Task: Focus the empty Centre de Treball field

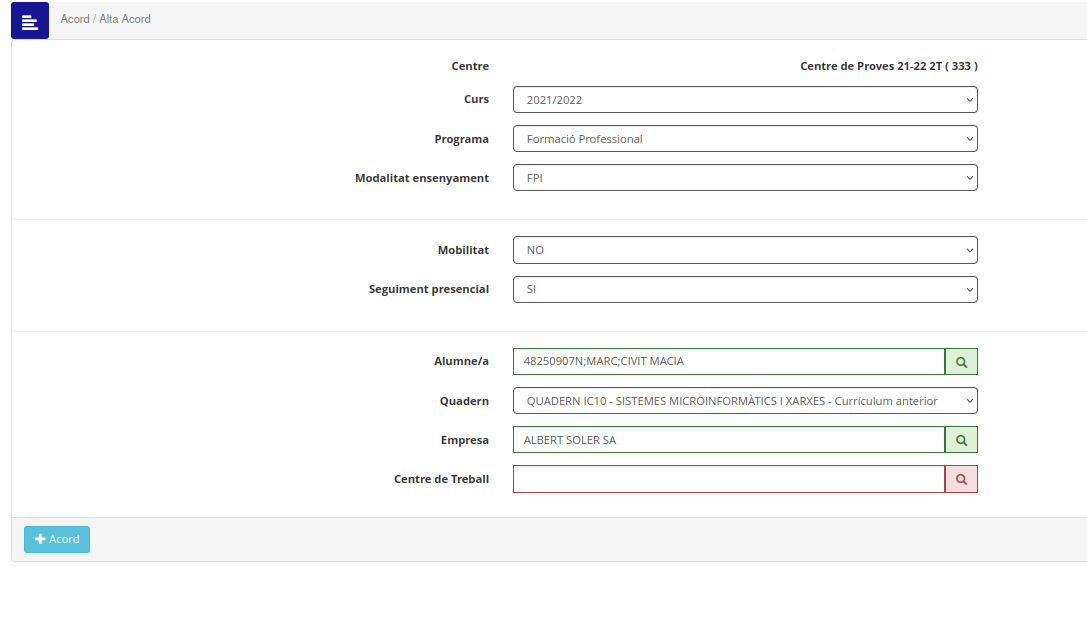Action: 729,480
